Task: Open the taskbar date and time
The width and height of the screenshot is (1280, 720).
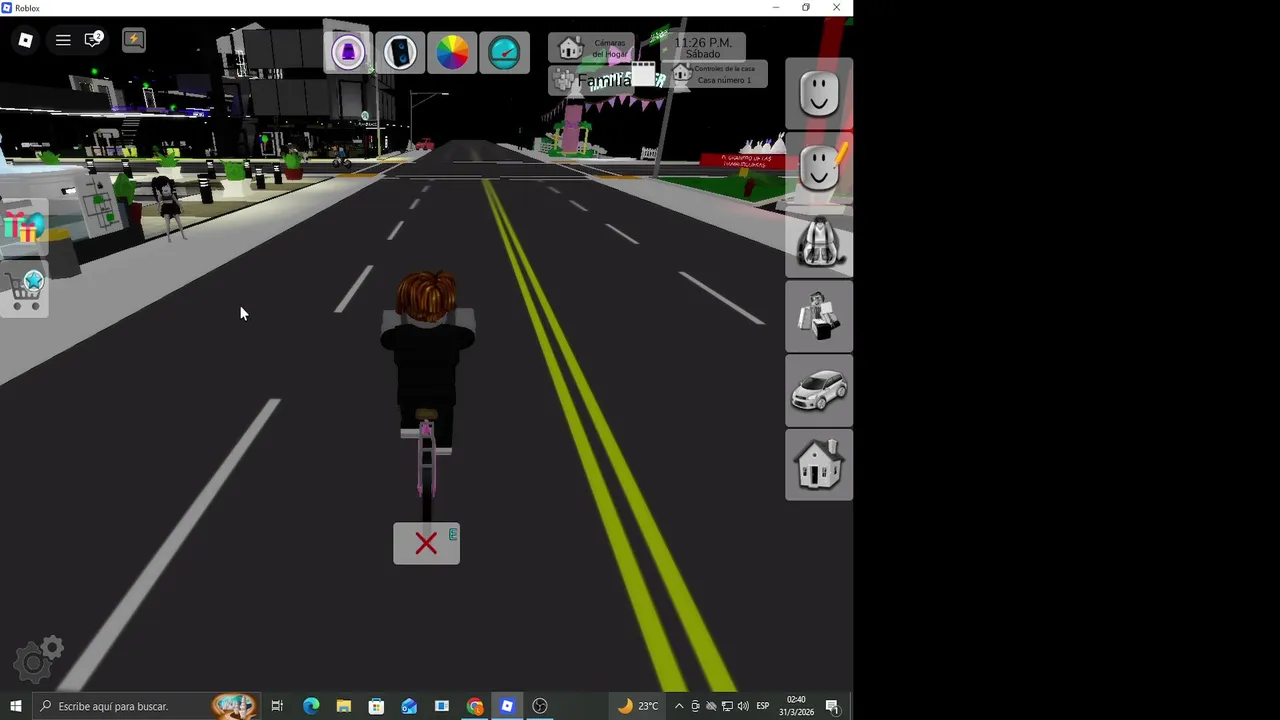Action: tap(796, 706)
